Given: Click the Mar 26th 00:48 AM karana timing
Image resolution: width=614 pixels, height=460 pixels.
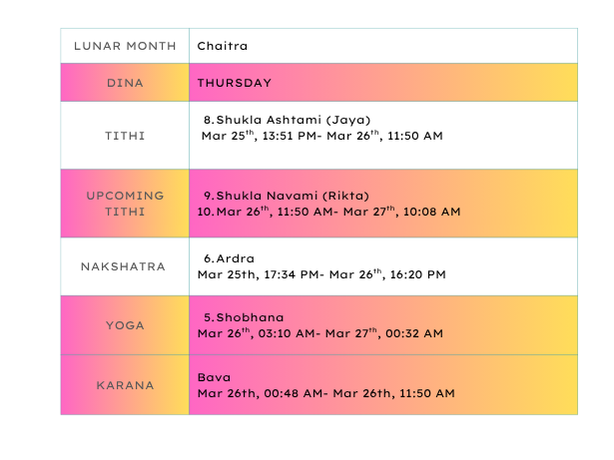Looking at the screenshot, I should 326,394.
